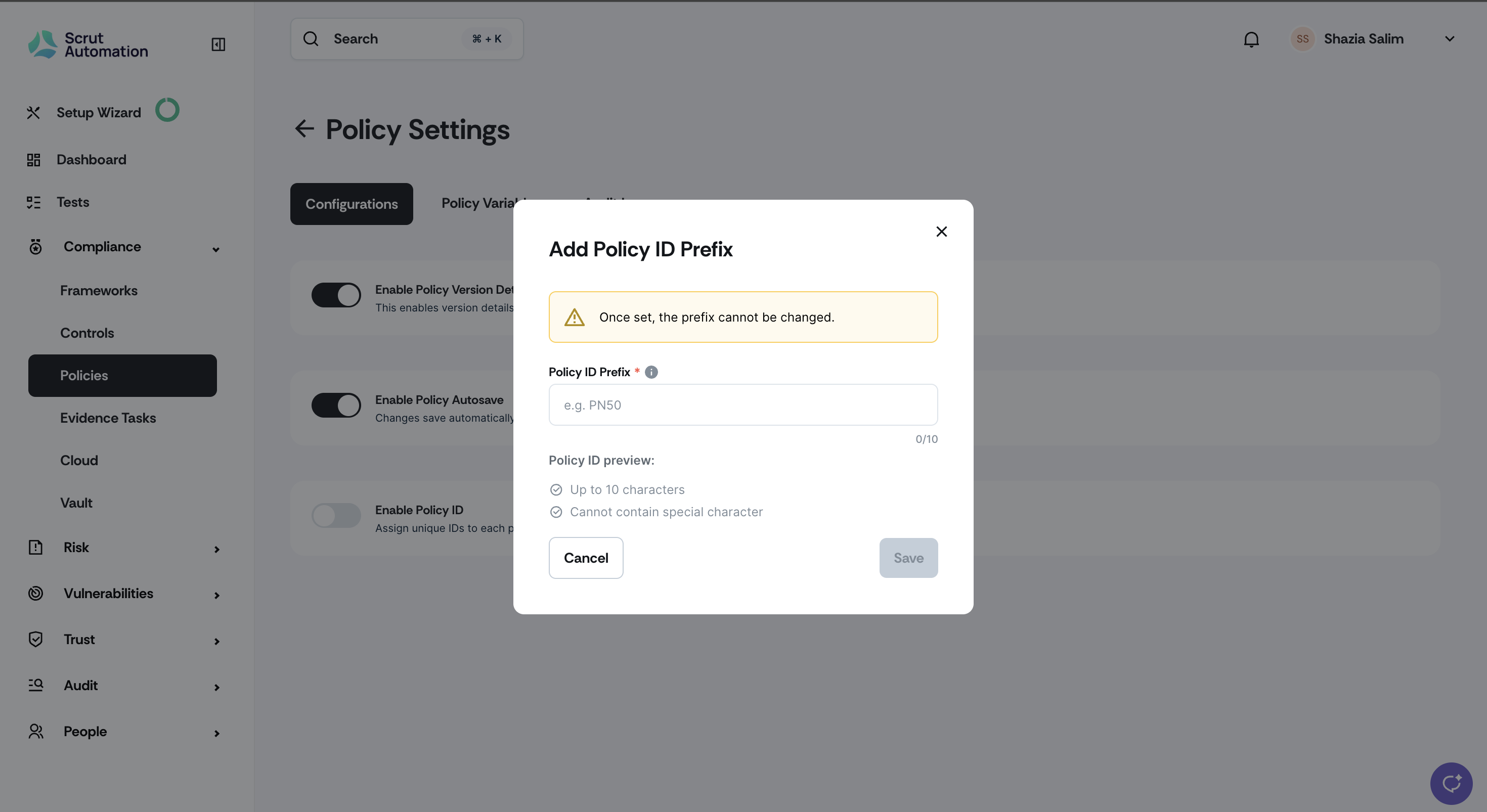This screenshot has width=1487, height=812.
Task: Close the Add Policy ID Prefix dialog
Action: (941, 232)
